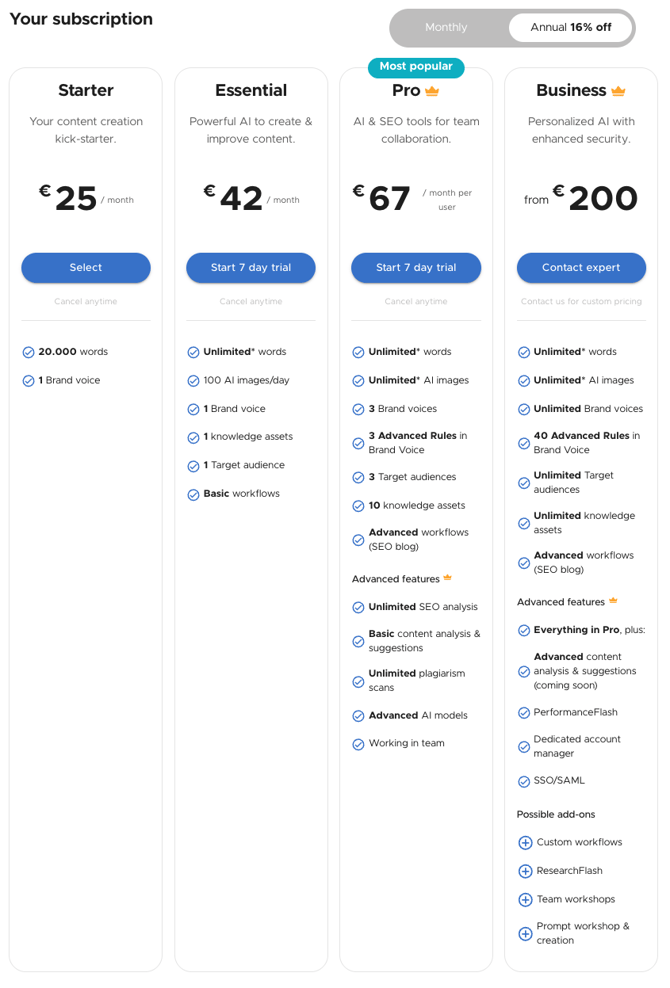The width and height of the screenshot is (670, 988).
Task: Click the crown icon beside Business title
Action: [618, 91]
